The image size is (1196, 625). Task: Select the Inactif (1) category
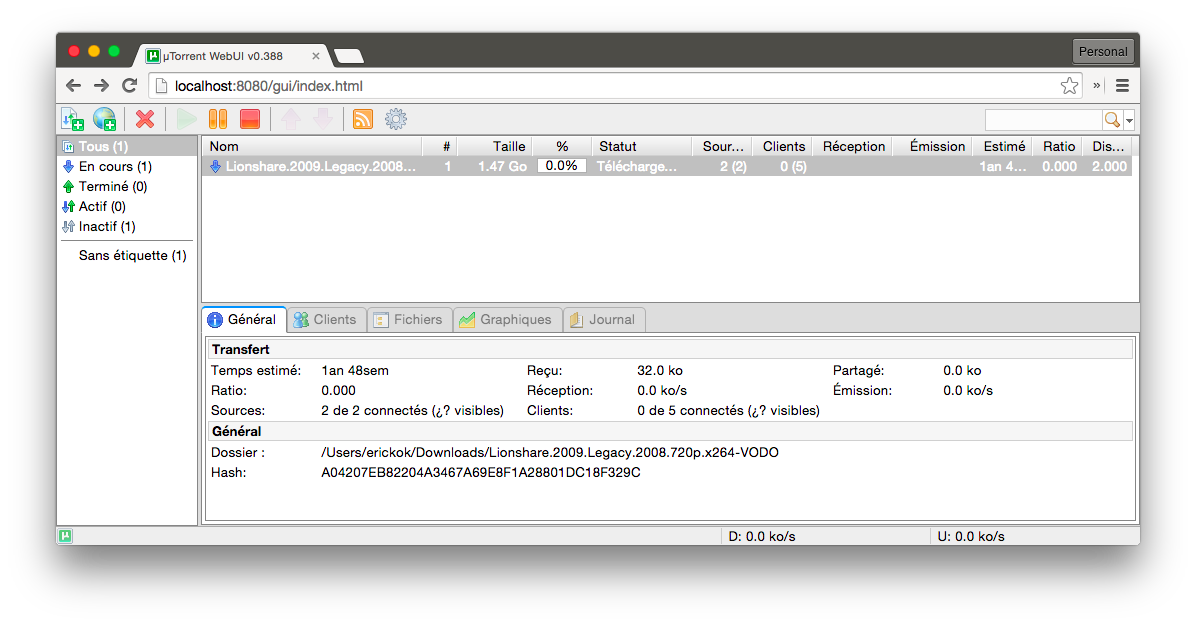(x=128, y=227)
